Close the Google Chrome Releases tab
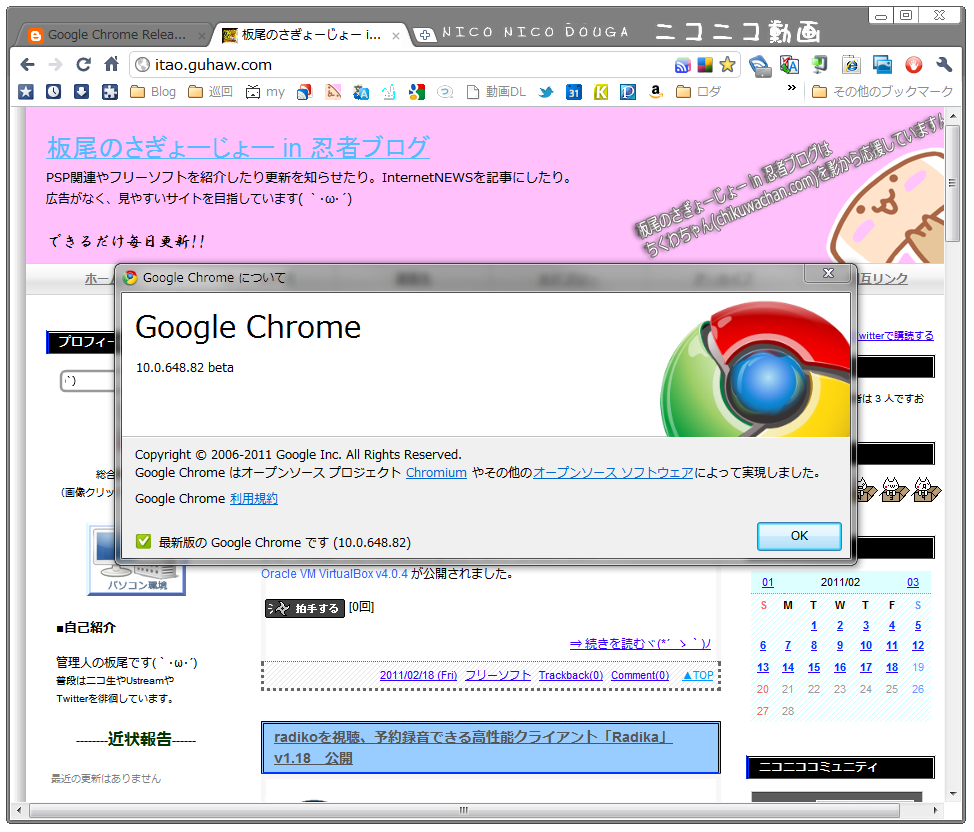 (x=201, y=36)
